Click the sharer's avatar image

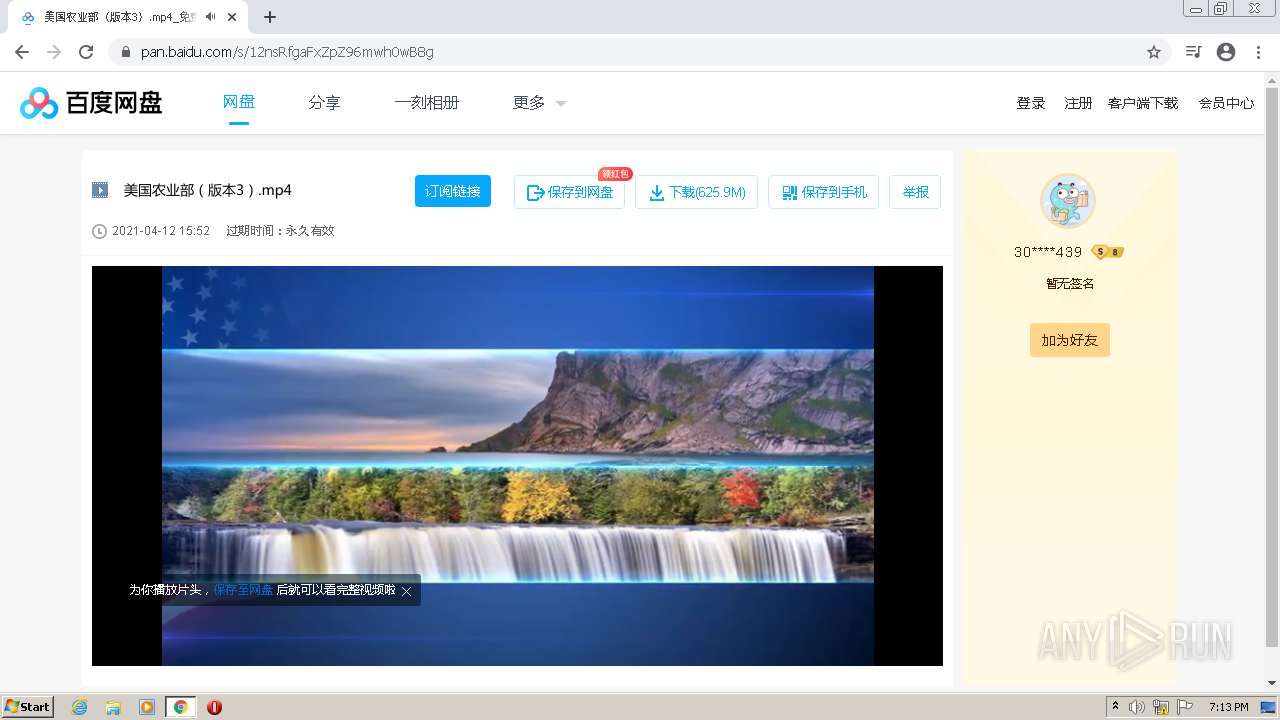(1068, 201)
